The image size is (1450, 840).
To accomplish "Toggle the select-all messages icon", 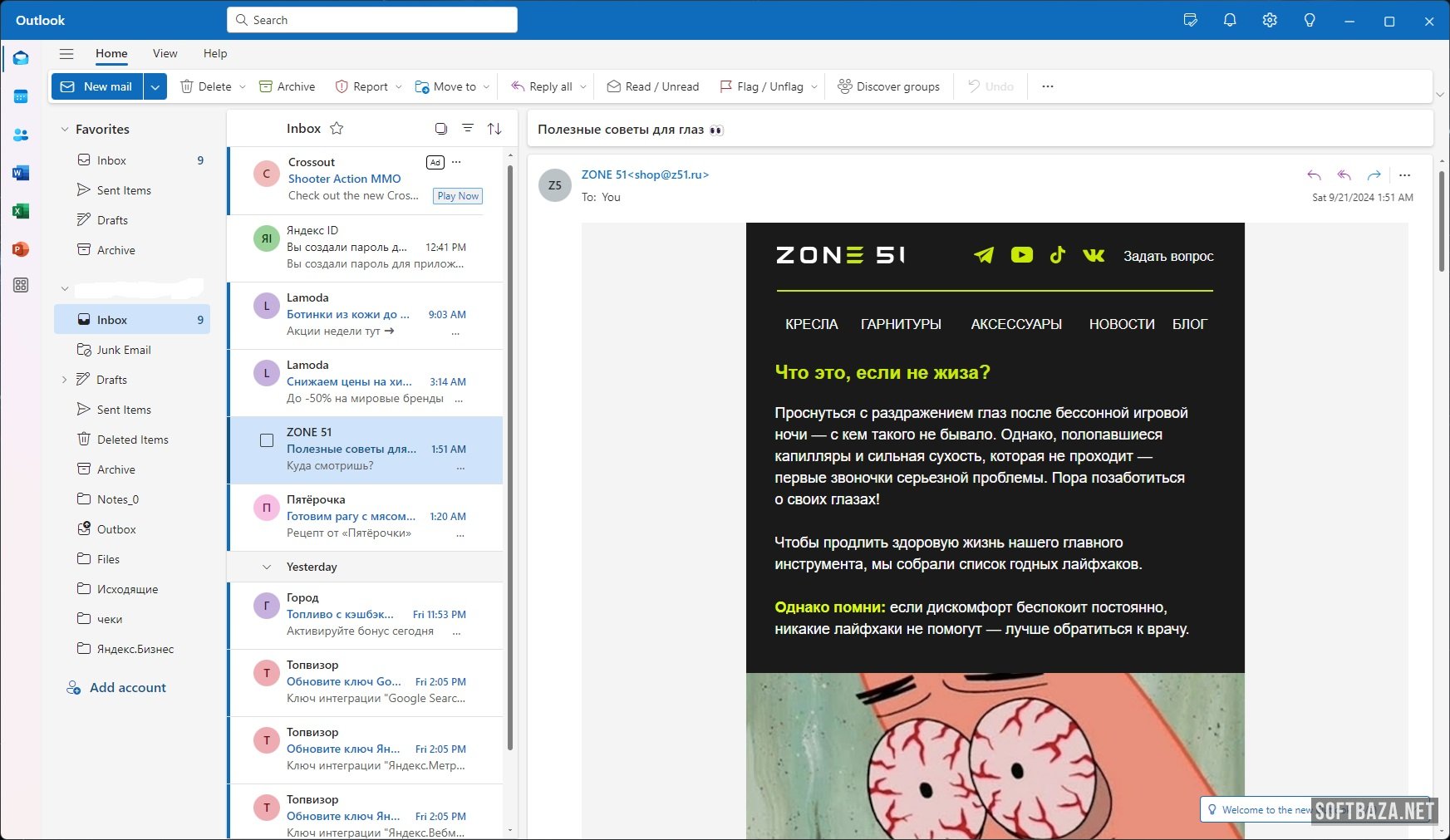I will click(x=441, y=128).
